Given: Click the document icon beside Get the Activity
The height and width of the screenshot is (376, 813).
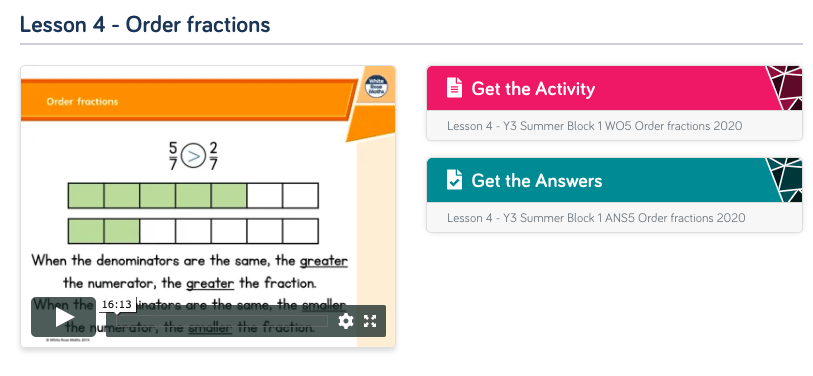Looking at the screenshot, I should tap(454, 88).
